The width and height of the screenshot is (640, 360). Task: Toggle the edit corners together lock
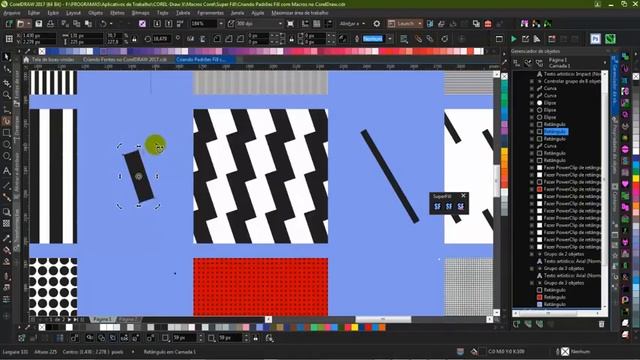click(x=291, y=39)
